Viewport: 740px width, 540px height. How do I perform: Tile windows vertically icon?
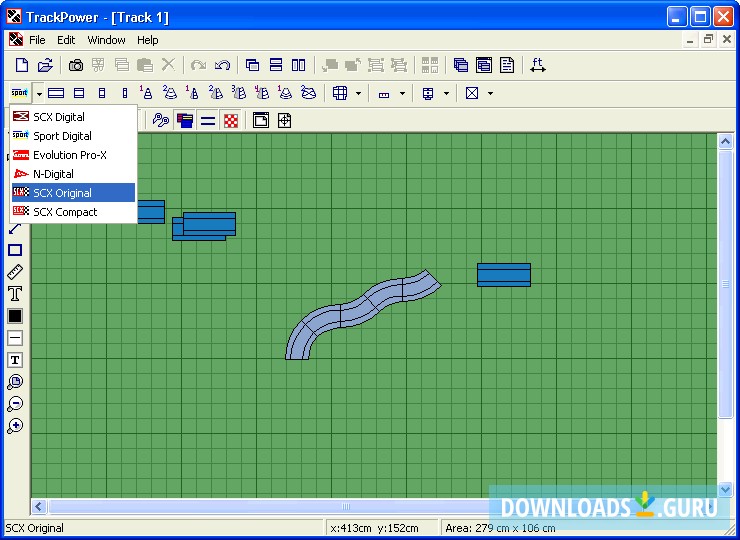click(x=298, y=65)
